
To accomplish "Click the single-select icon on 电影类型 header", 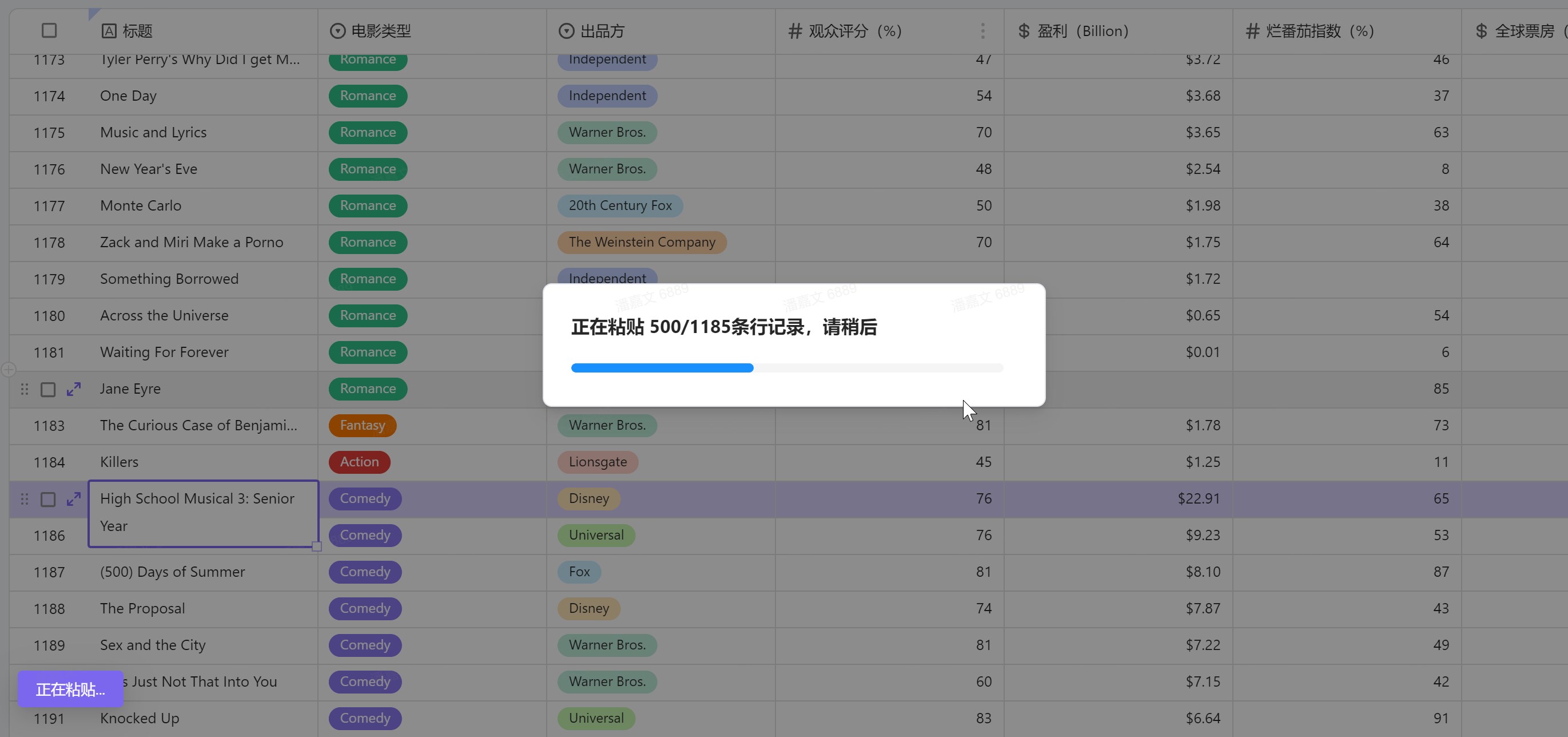I will tap(338, 30).
